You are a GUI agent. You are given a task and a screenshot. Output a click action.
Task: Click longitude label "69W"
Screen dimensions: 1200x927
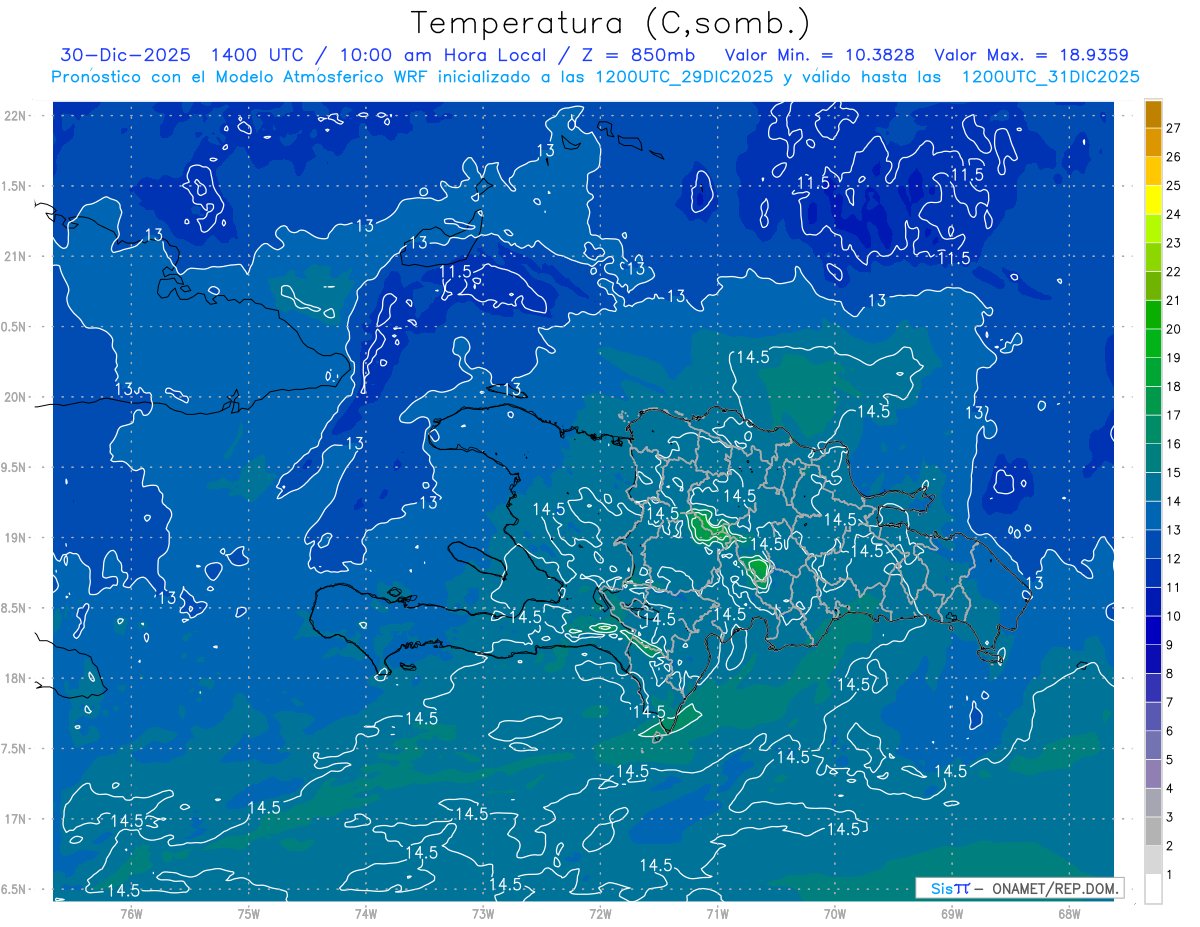(952, 914)
